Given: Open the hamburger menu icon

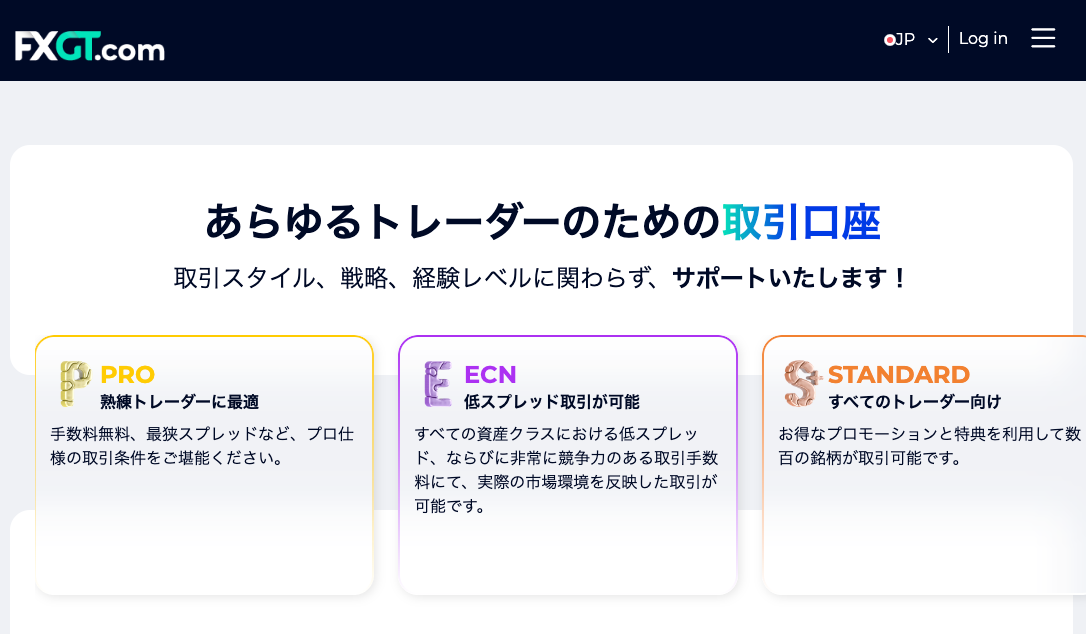Looking at the screenshot, I should click(x=1042, y=38).
